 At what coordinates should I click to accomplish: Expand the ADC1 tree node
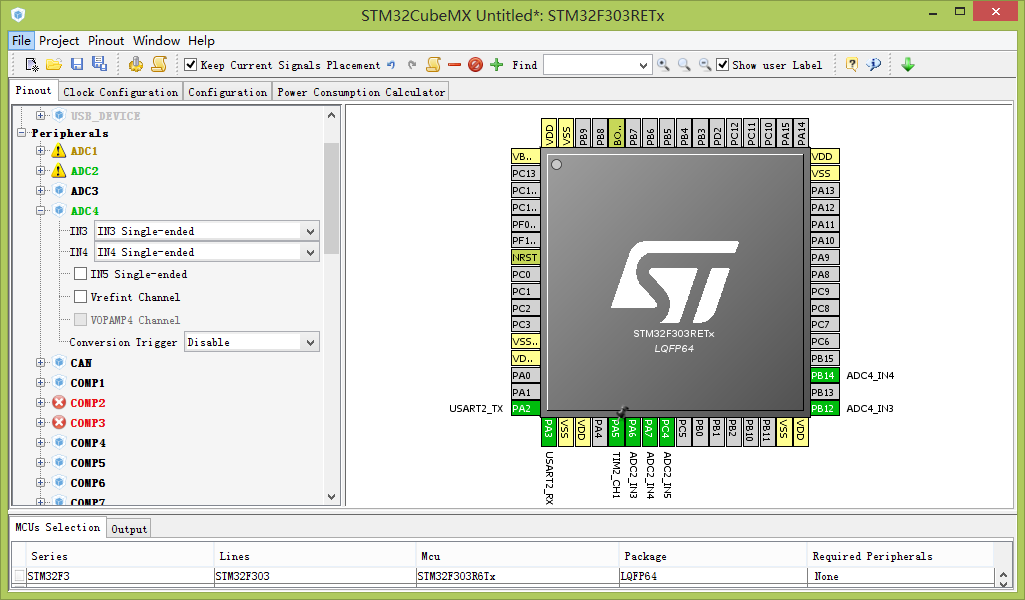pos(41,150)
